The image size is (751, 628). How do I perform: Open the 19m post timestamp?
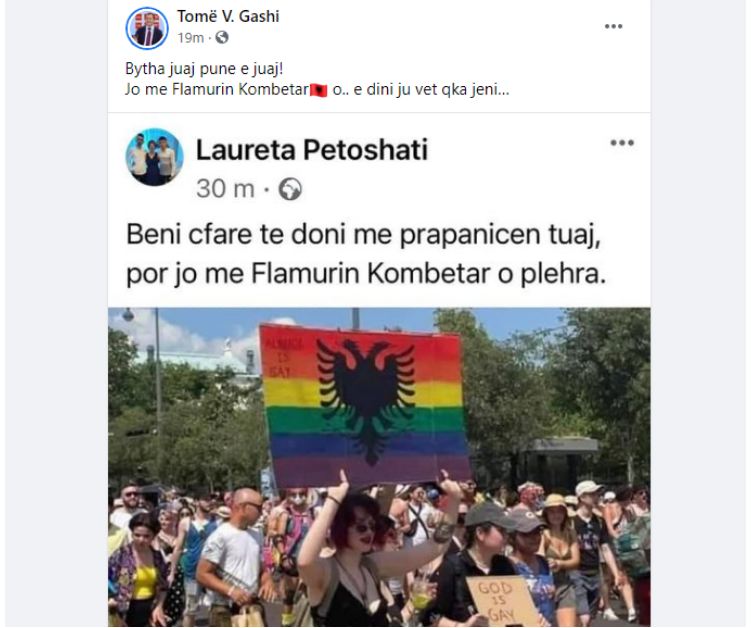(x=191, y=37)
